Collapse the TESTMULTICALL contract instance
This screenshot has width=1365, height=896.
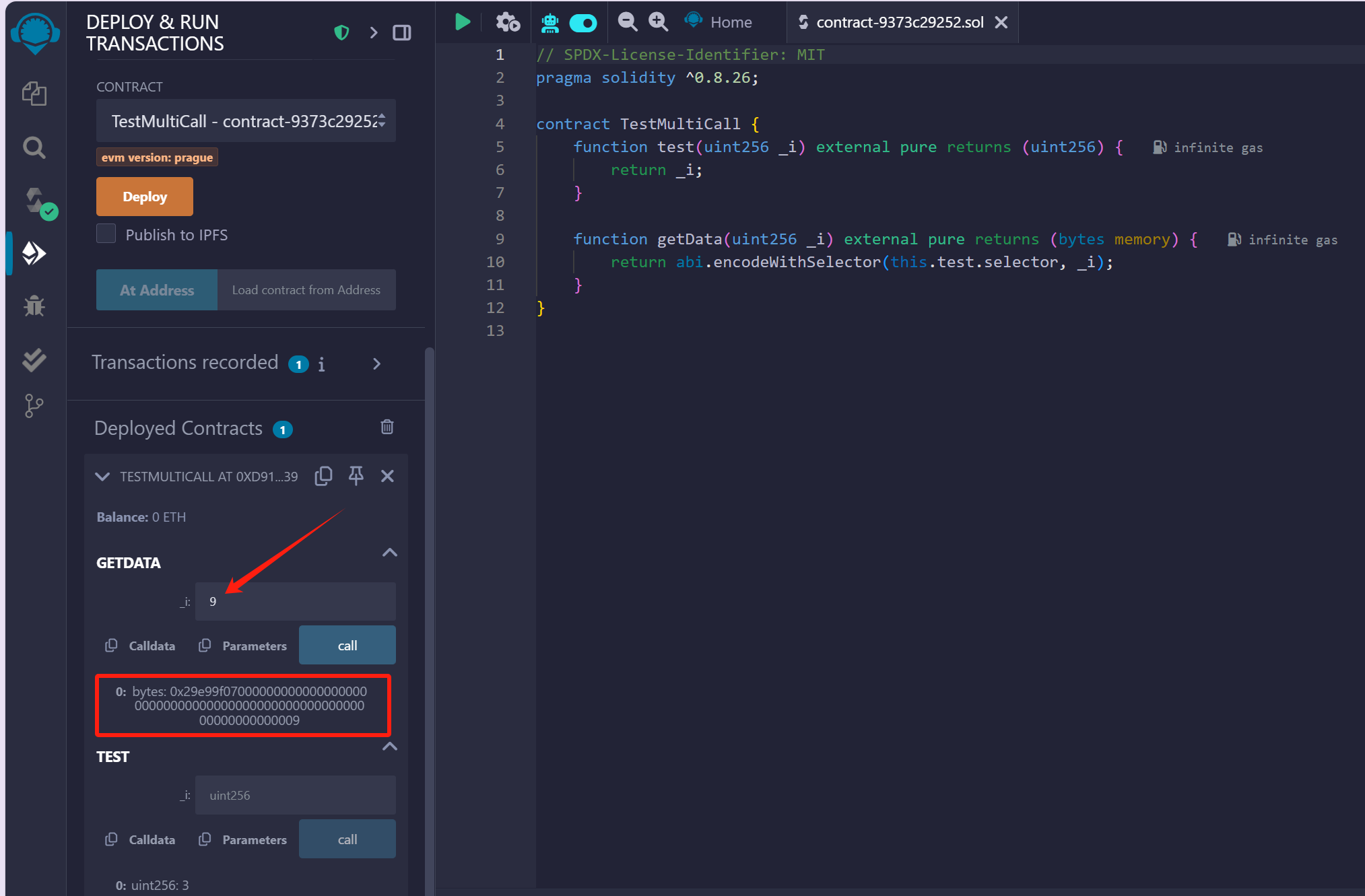coord(102,477)
